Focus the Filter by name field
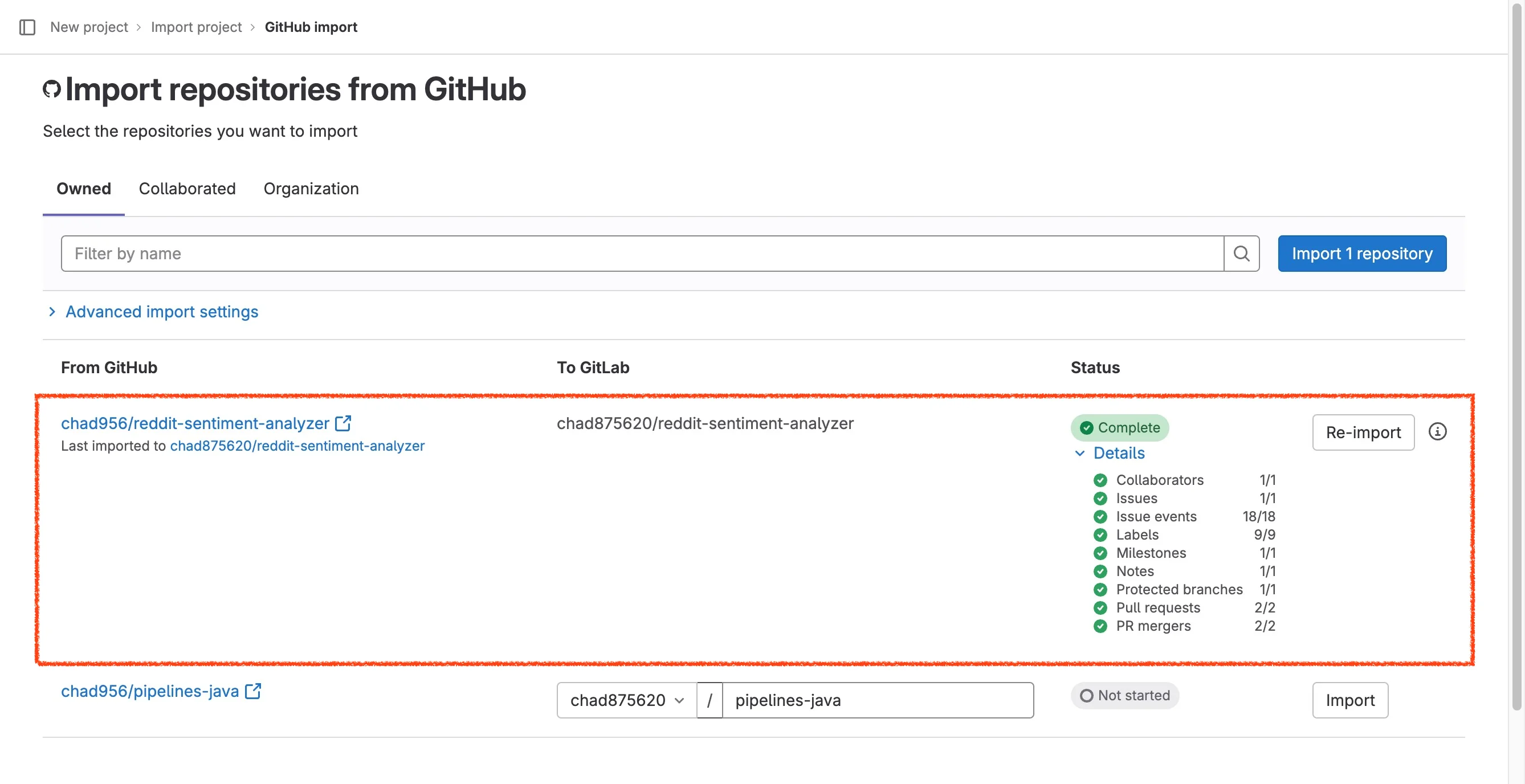 [x=642, y=254]
